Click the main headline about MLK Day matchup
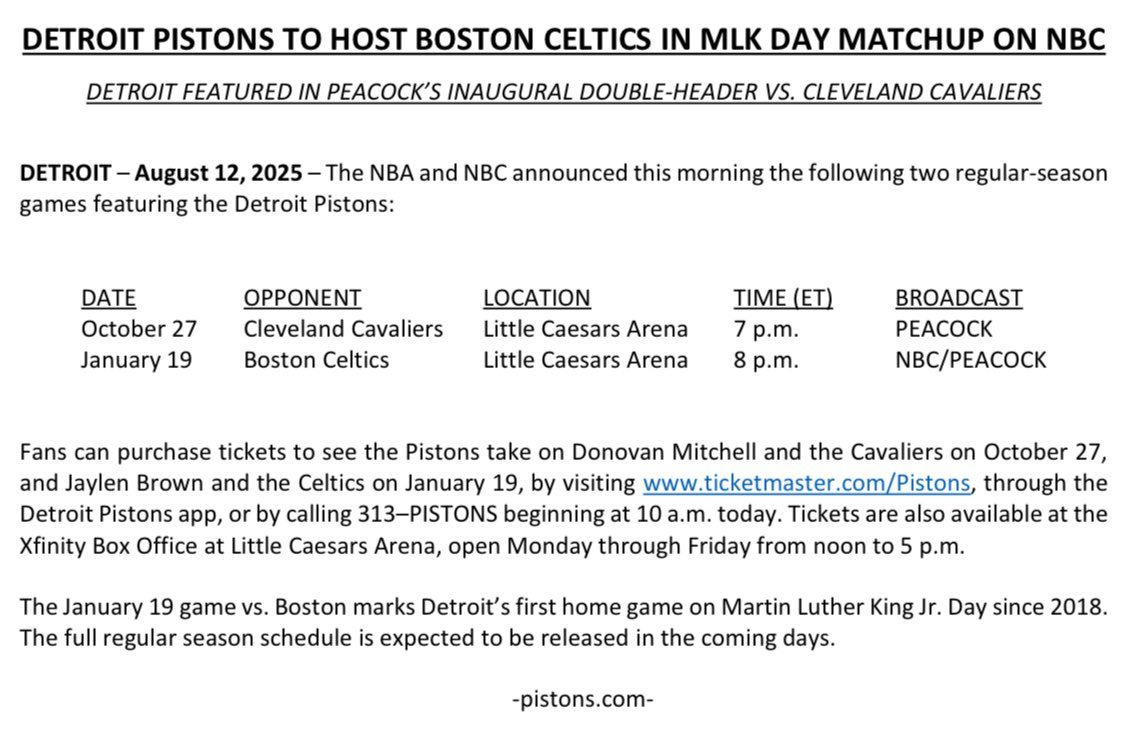Viewport: 1146px width, 730px height. tap(564, 40)
